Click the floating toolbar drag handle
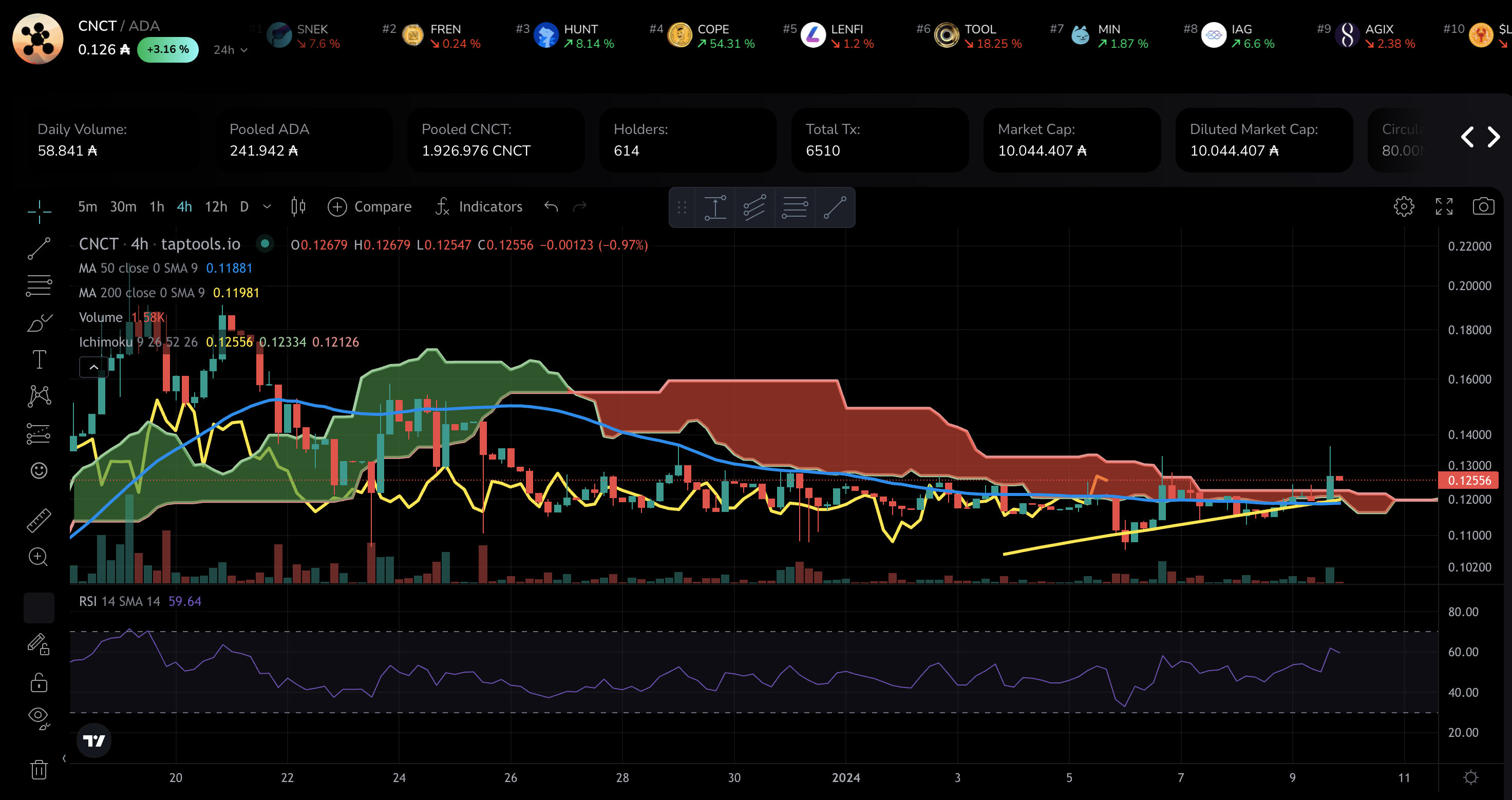Viewport: 1512px width, 800px height. click(682, 207)
